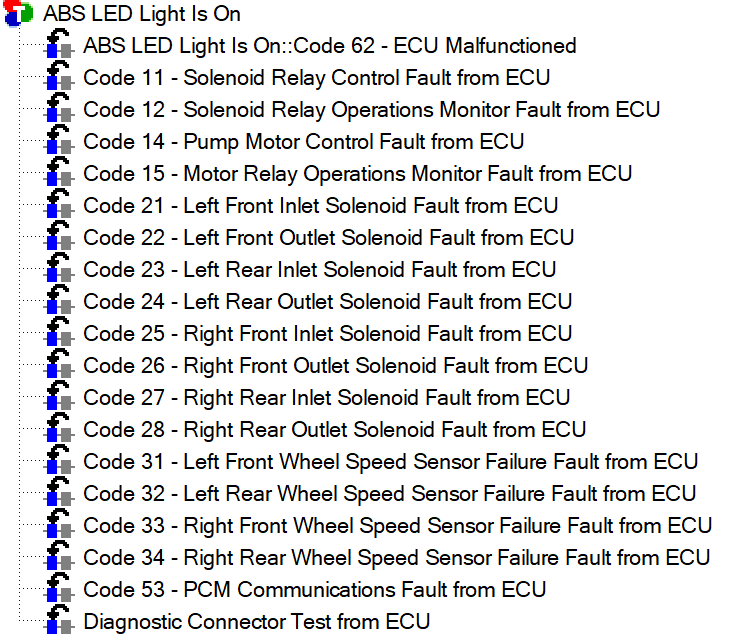The height and width of the screenshot is (642, 748).
Task: Select the ABS LED Light Is On root node
Action: point(142,14)
